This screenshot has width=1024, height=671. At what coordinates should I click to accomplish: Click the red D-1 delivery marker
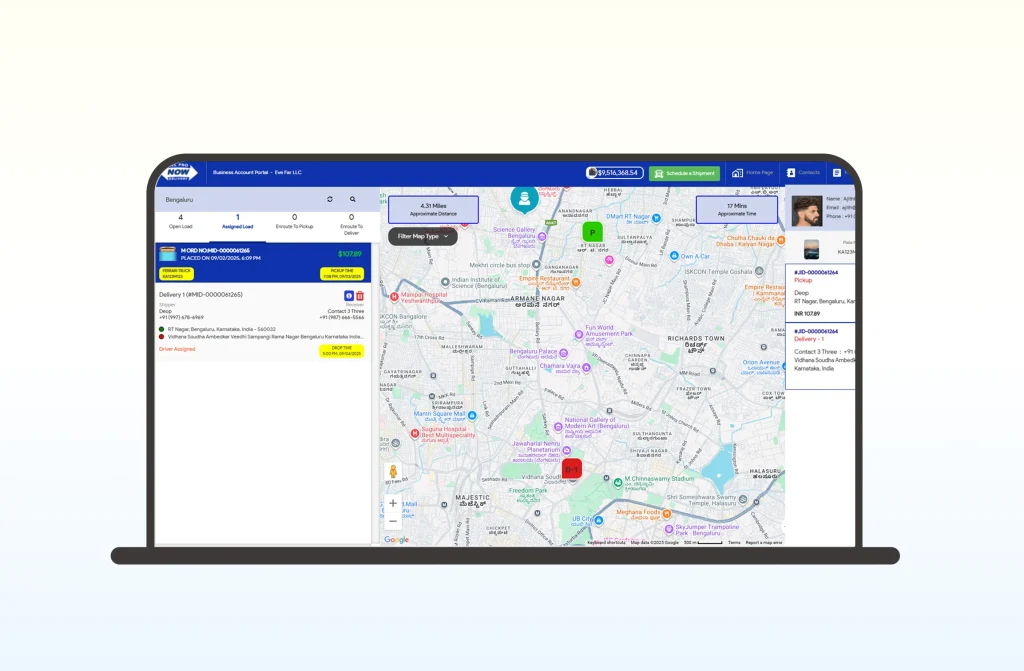tap(572, 468)
